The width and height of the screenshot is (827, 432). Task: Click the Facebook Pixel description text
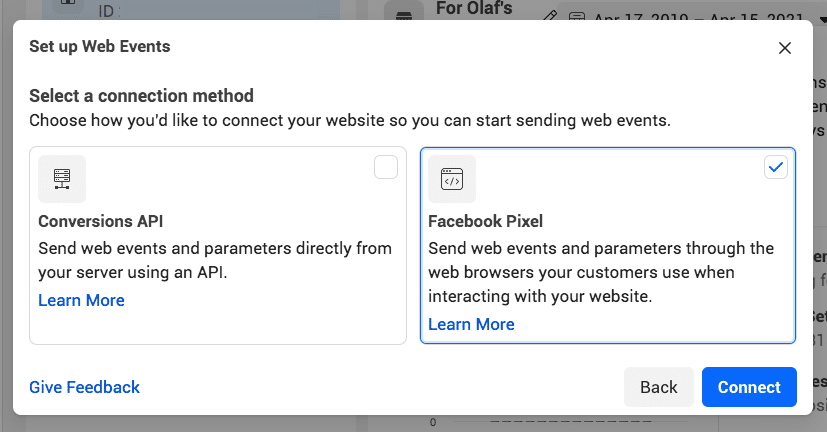(600, 272)
